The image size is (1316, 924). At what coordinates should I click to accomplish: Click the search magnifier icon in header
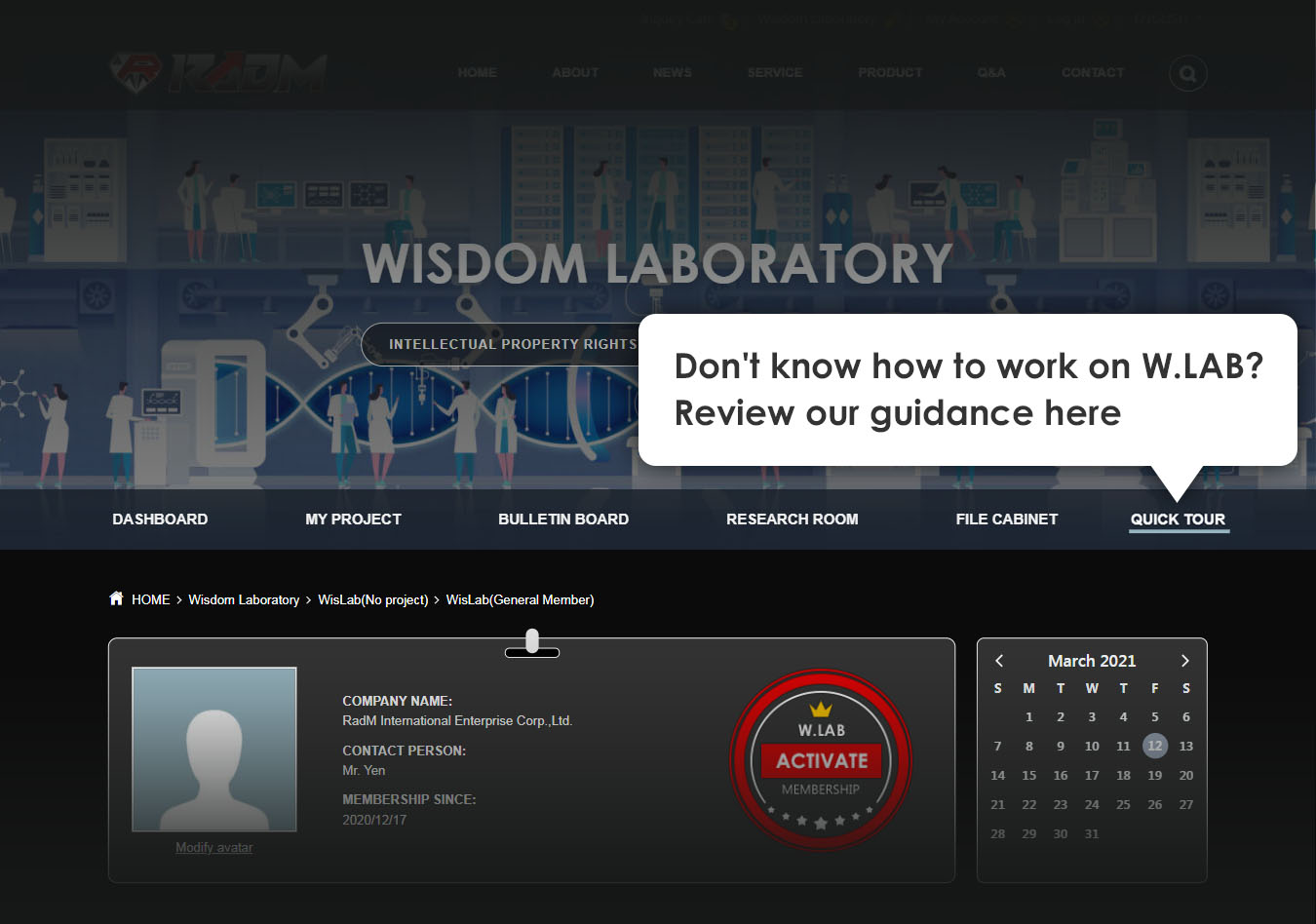(1187, 74)
